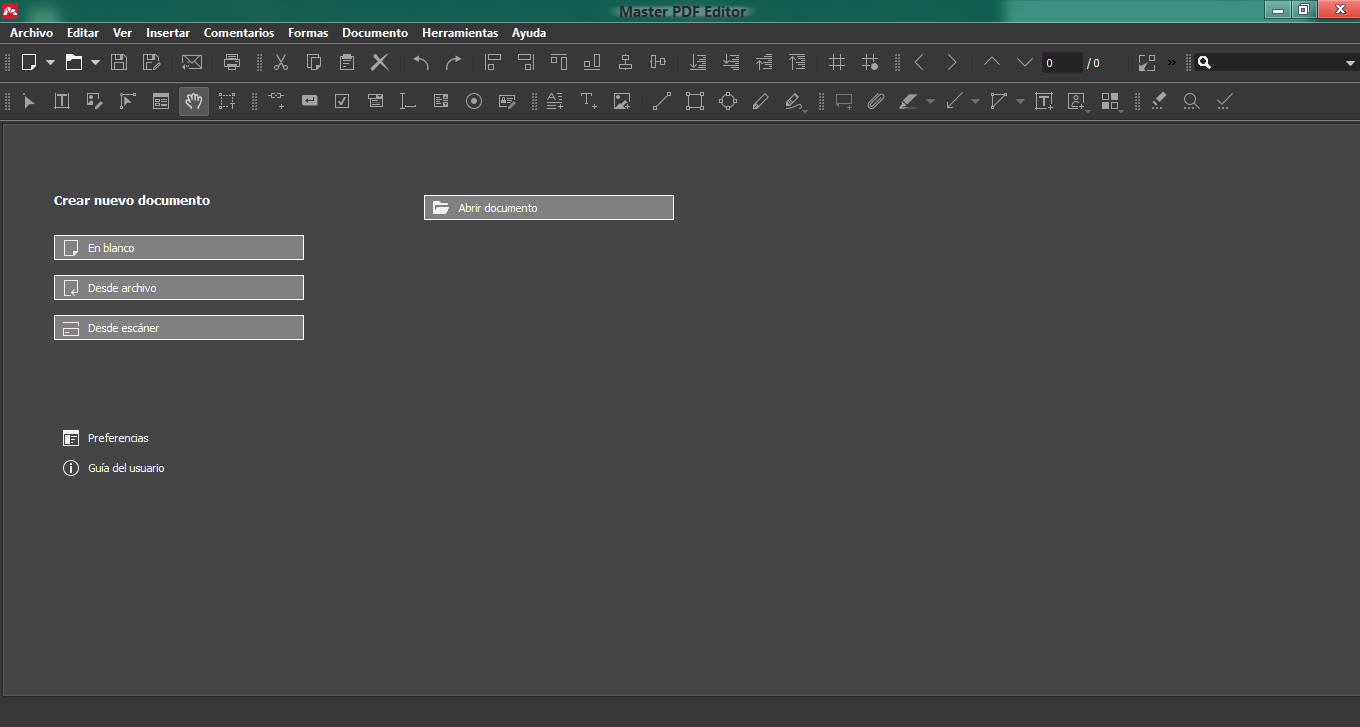This screenshot has width=1360, height=727.
Task: Select the hand pan tool
Action: click(194, 101)
